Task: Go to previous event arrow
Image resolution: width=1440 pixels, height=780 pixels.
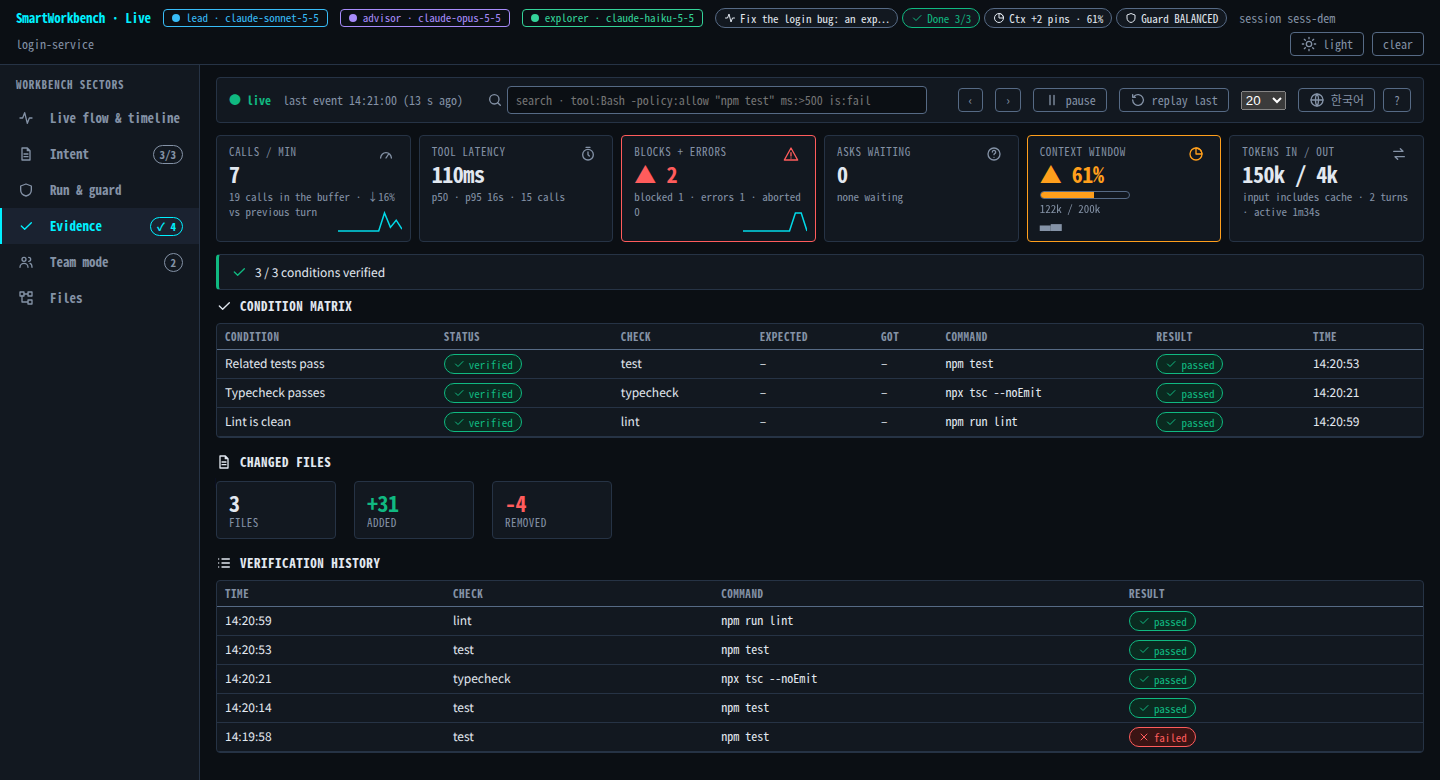Action: pos(970,100)
